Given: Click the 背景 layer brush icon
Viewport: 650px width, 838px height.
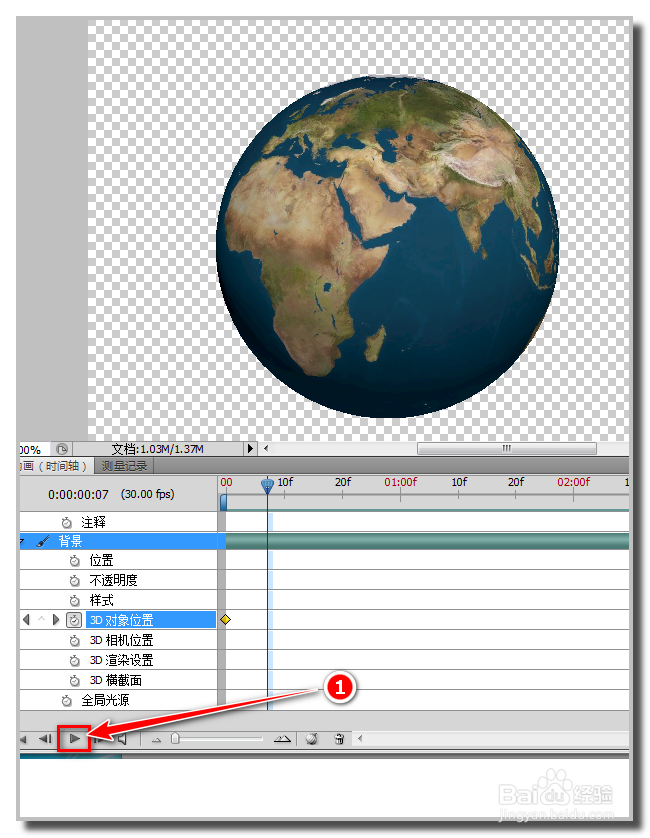Looking at the screenshot, I should tap(43, 541).
